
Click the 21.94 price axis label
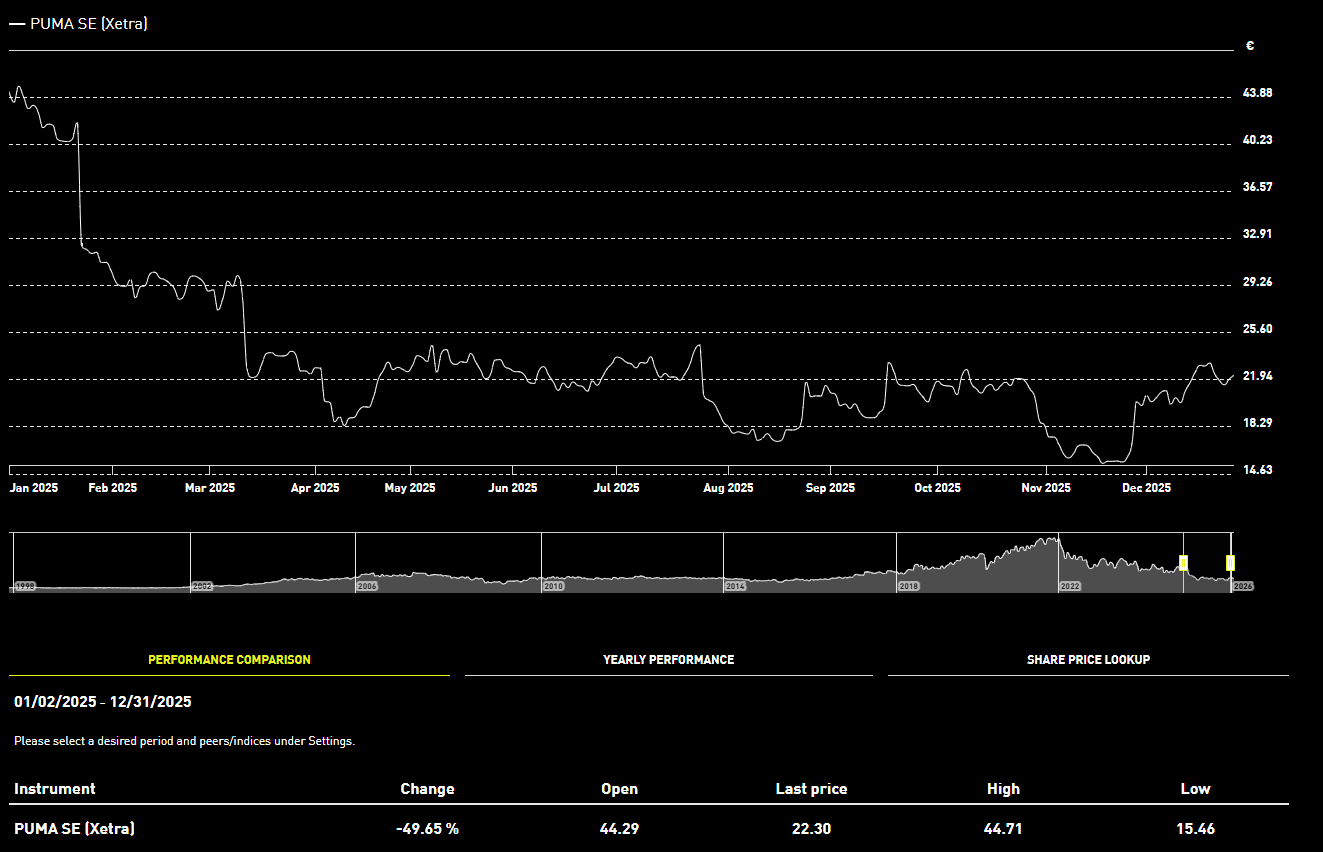(1257, 376)
